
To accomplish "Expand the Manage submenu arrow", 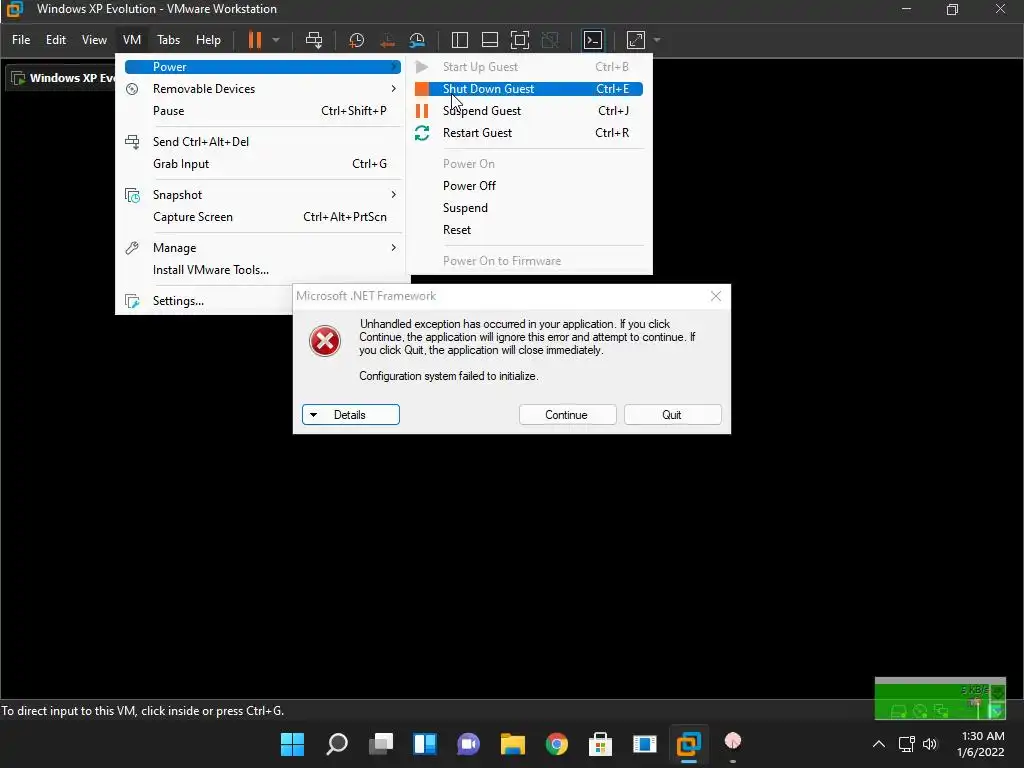I will (x=393, y=248).
